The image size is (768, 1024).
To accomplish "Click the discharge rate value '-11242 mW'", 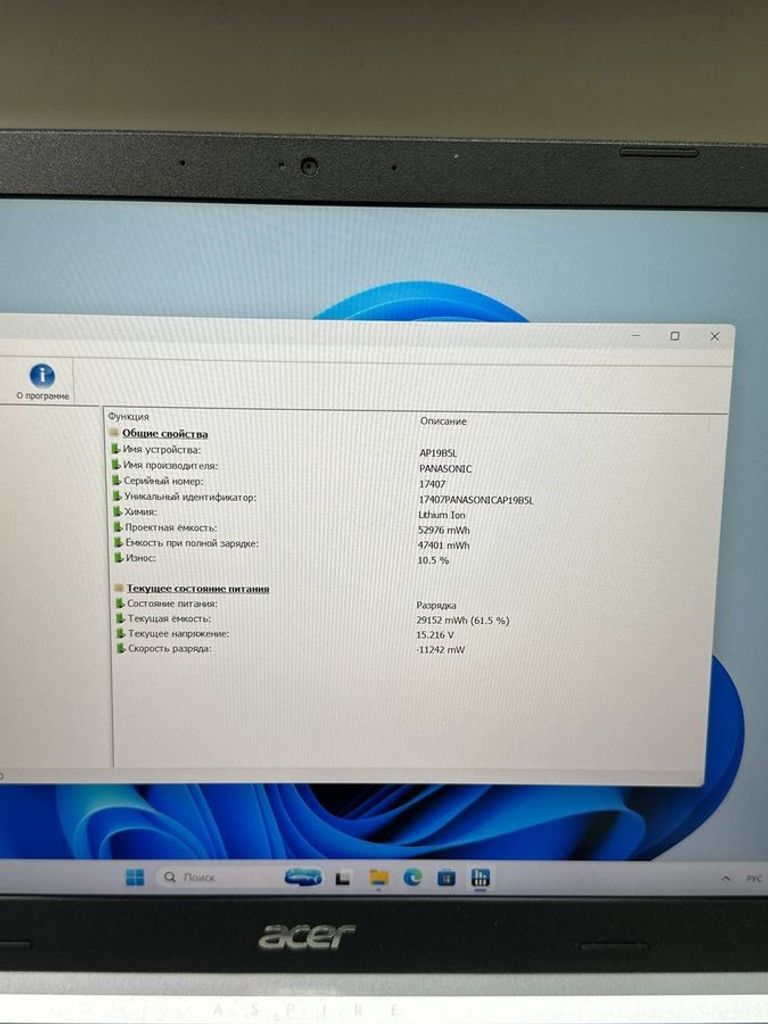I will 440,649.
